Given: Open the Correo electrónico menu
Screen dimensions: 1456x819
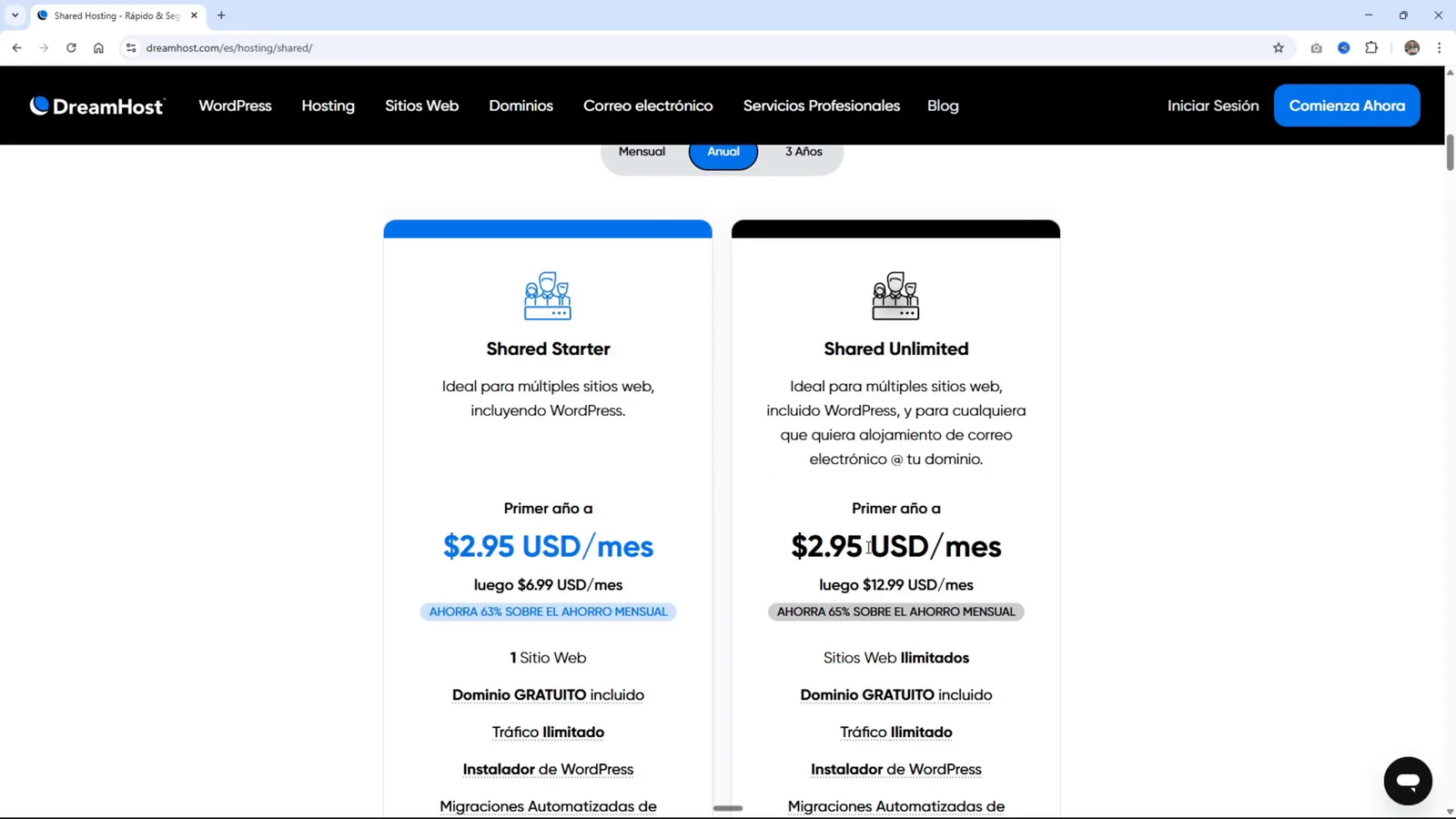Looking at the screenshot, I should (648, 106).
